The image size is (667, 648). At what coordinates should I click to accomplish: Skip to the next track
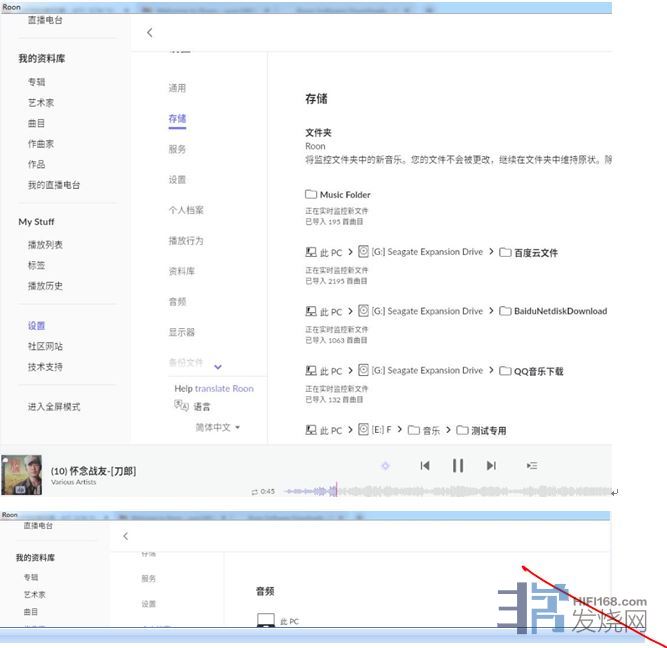(x=491, y=465)
